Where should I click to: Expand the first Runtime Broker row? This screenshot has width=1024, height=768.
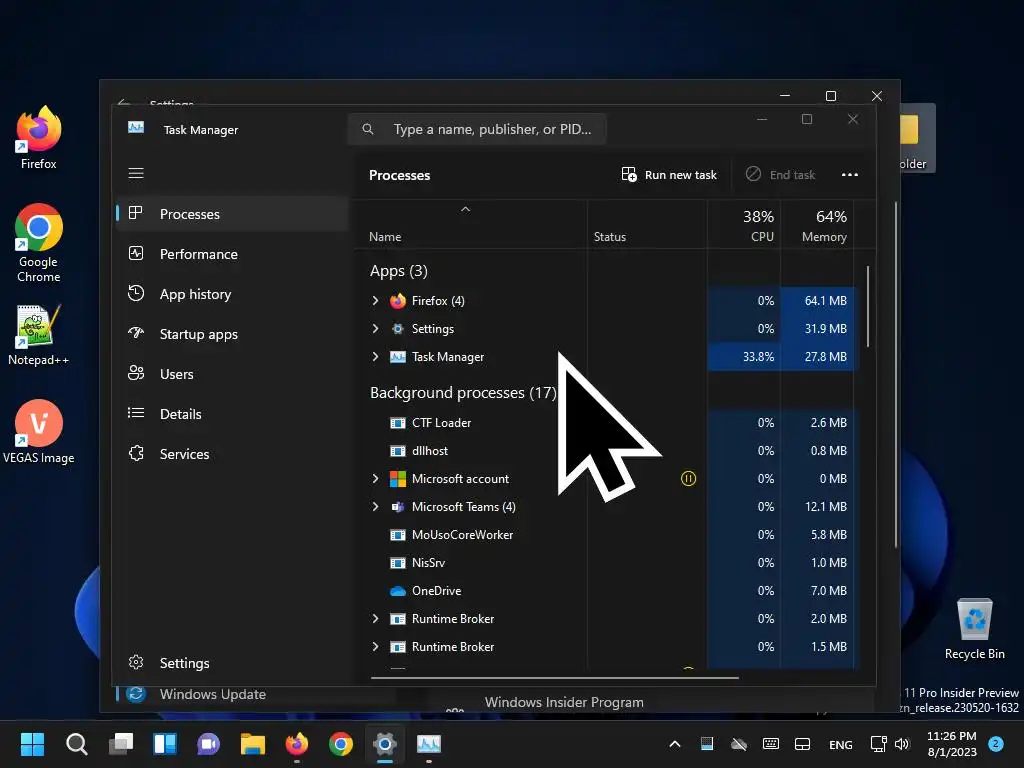click(375, 618)
